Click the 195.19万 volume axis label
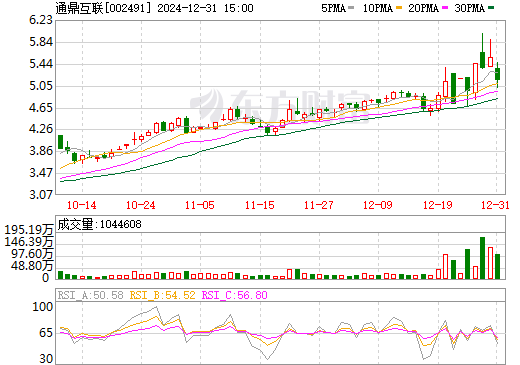Image resolution: width=520 pixels, height=365 pixels. click(29, 229)
